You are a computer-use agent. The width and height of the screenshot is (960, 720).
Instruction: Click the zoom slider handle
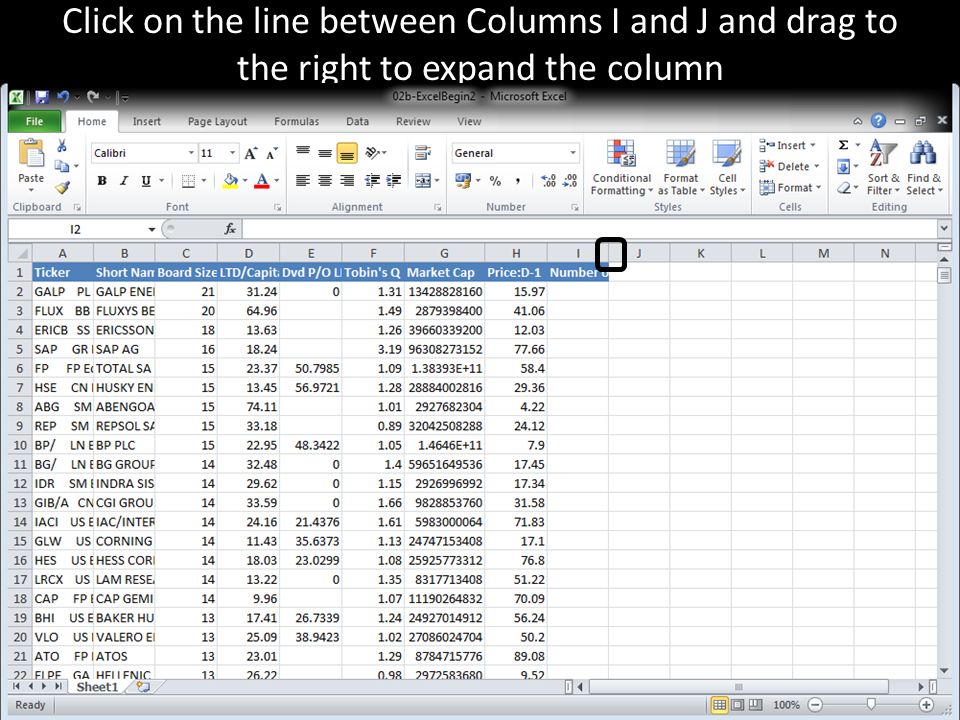tap(871, 705)
